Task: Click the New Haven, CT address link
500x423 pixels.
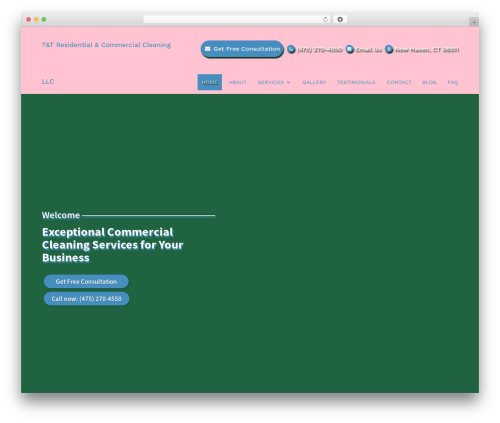Action: pyautogui.click(x=427, y=50)
